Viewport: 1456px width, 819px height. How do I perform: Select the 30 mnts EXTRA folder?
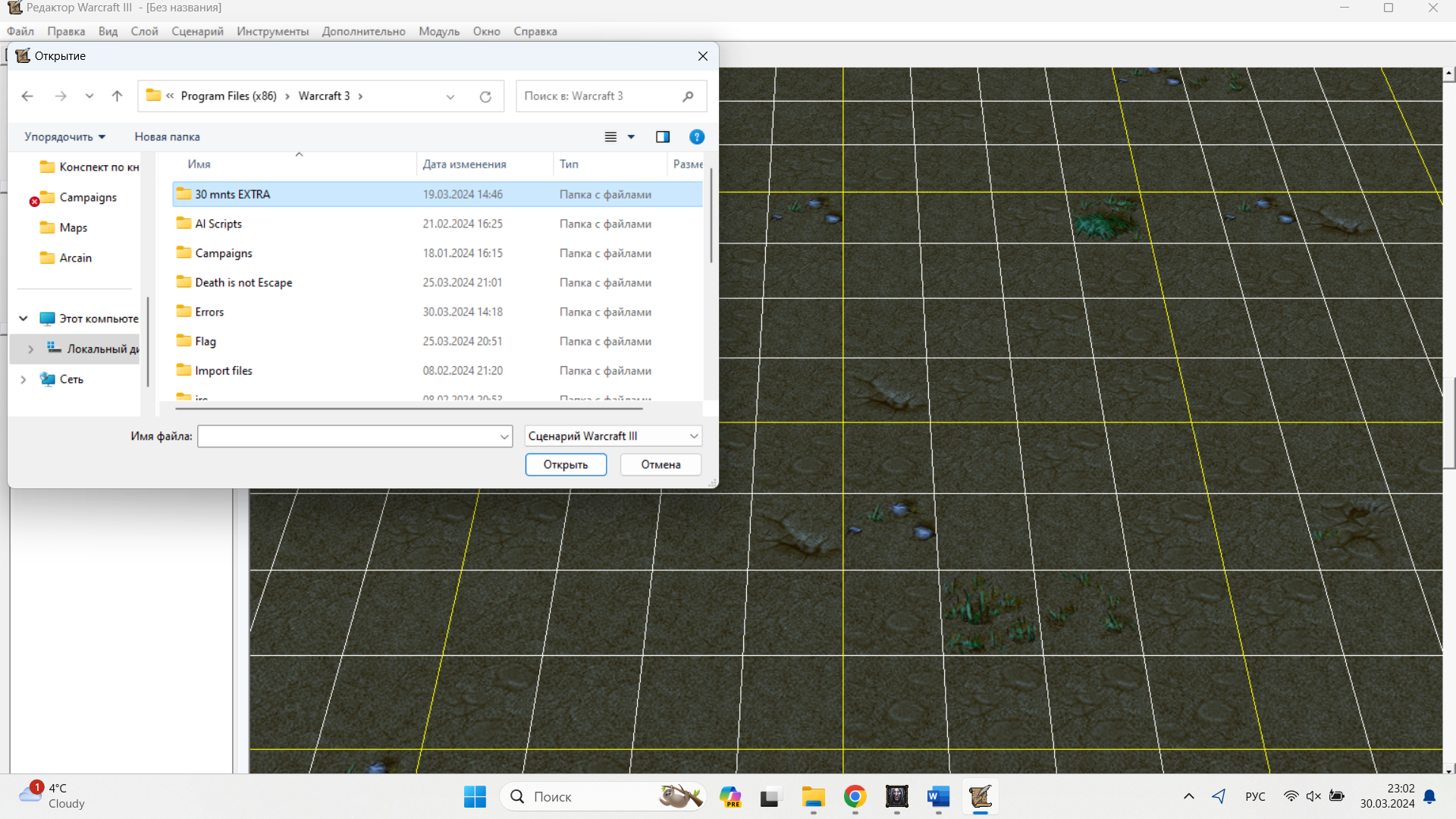[x=438, y=194]
